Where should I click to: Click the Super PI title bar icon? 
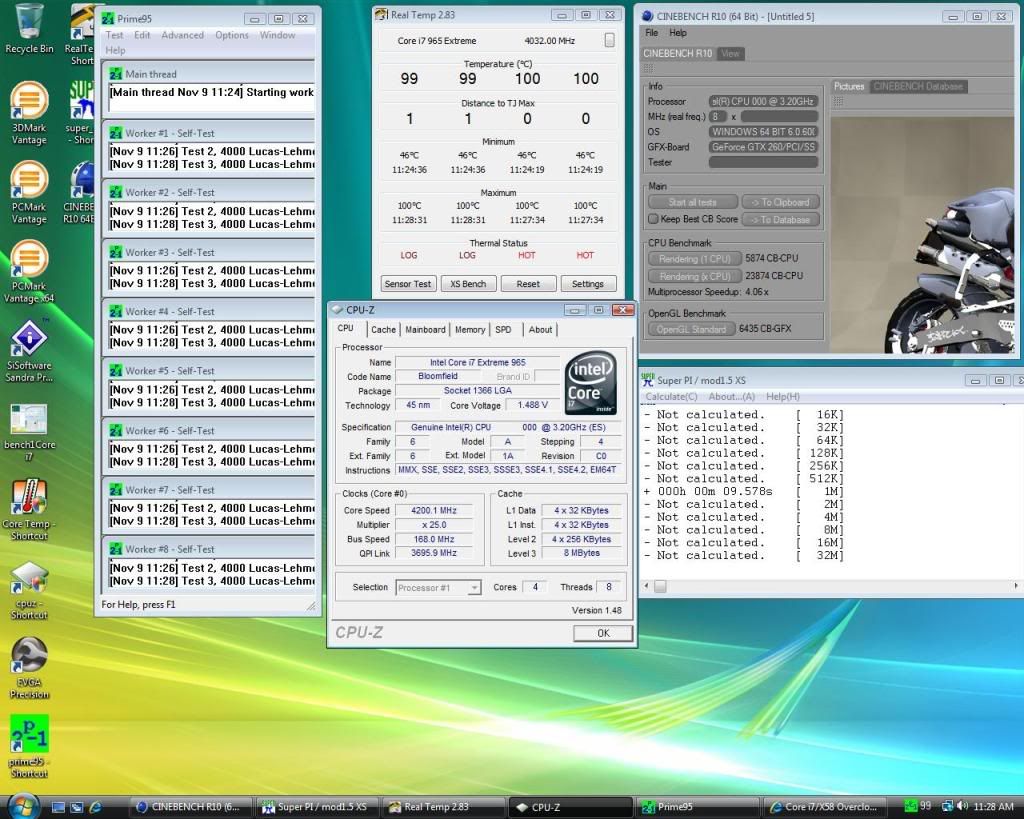[647, 379]
